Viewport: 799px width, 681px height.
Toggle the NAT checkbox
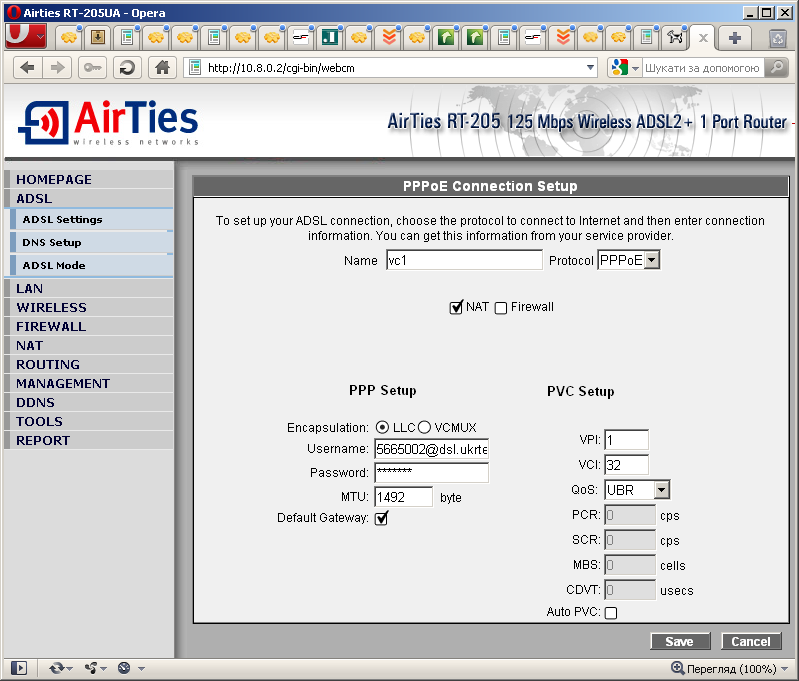[456, 307]
